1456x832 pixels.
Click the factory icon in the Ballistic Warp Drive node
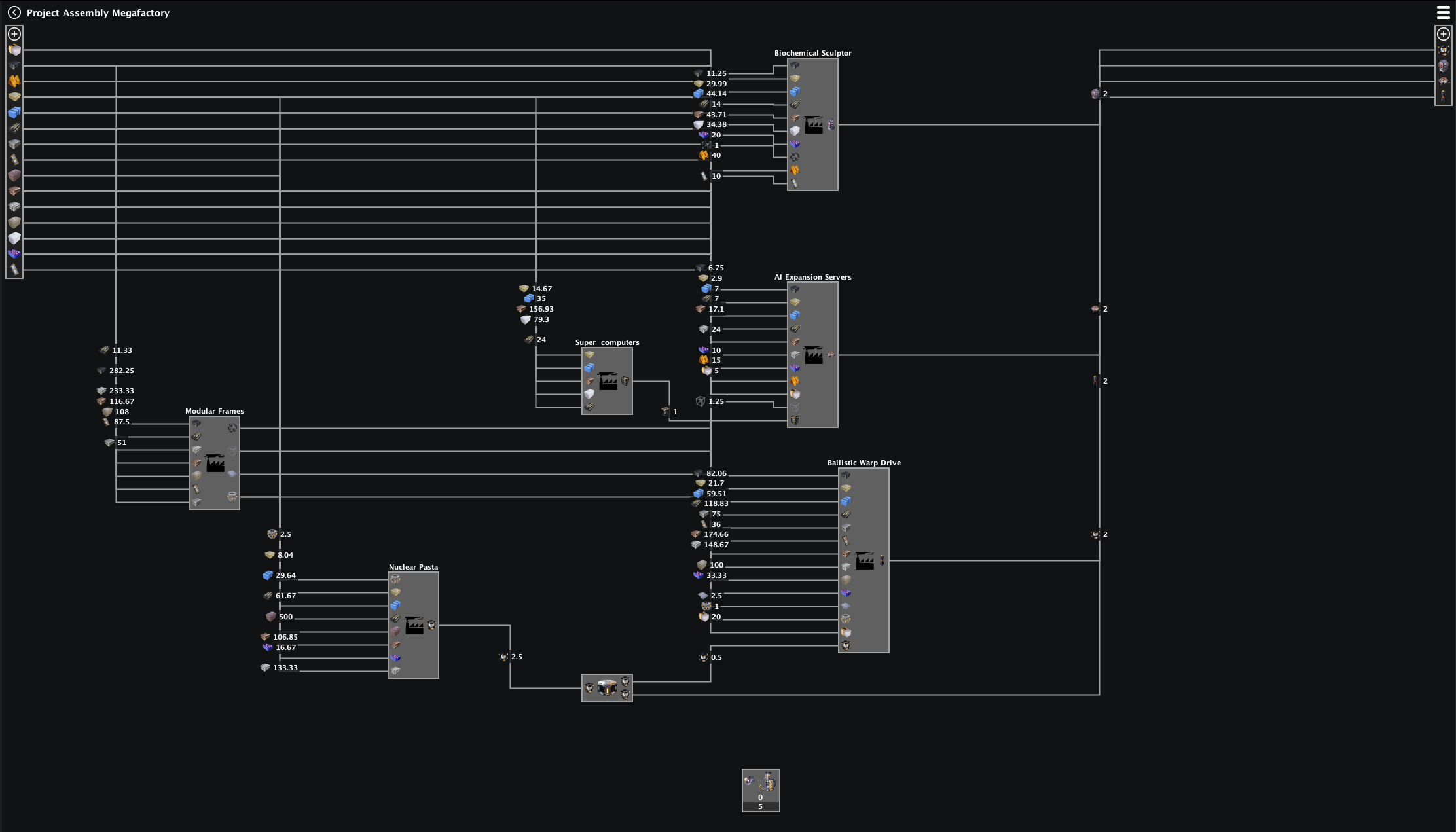pos(864,560)
